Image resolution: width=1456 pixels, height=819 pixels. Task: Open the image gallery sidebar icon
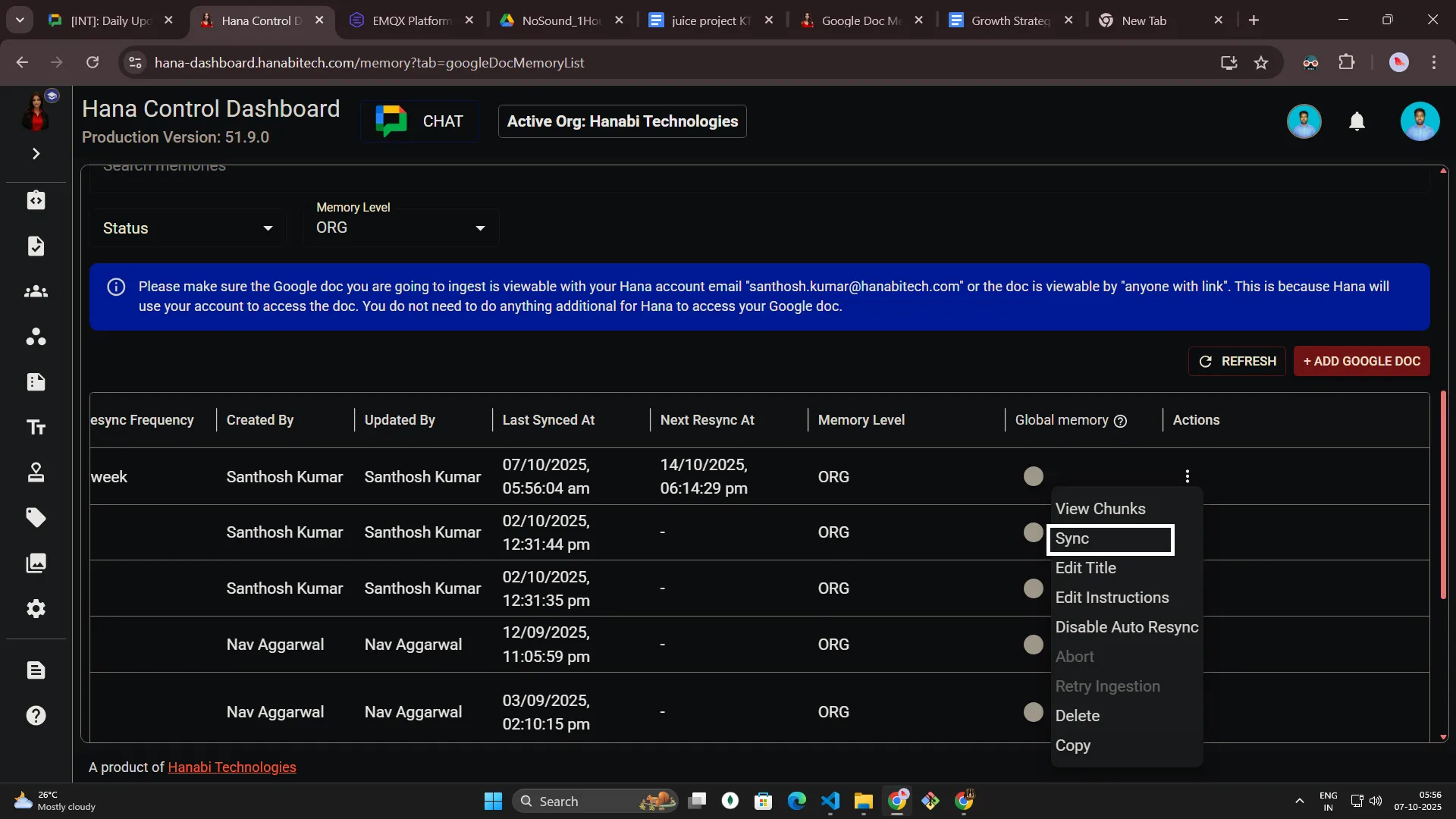36,563
